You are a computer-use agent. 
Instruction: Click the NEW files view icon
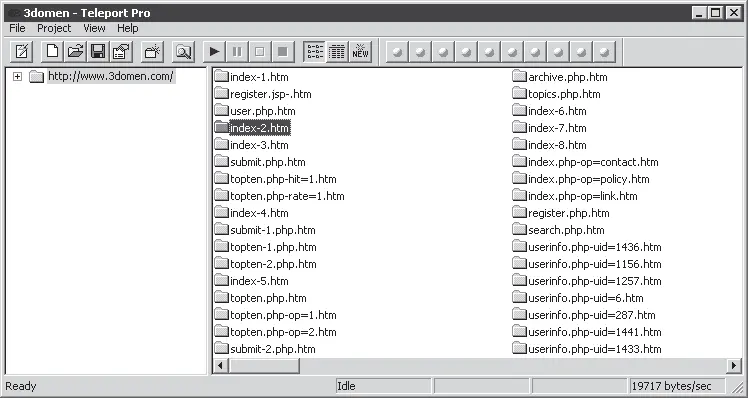360,52
